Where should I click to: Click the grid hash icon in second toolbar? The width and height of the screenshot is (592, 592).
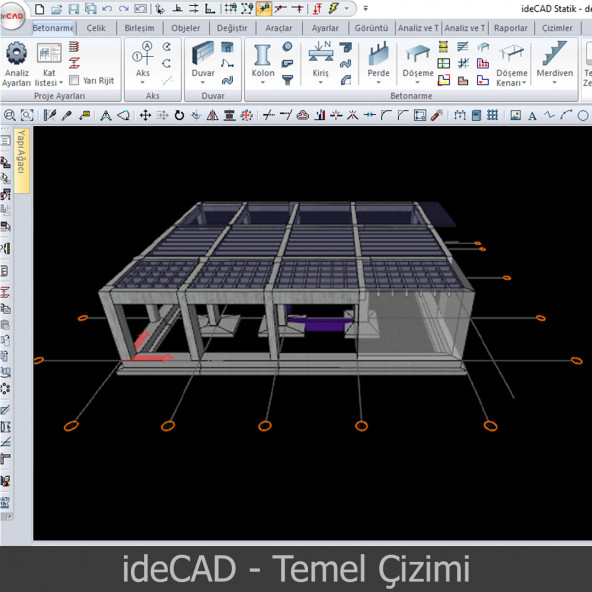[492, 115]
